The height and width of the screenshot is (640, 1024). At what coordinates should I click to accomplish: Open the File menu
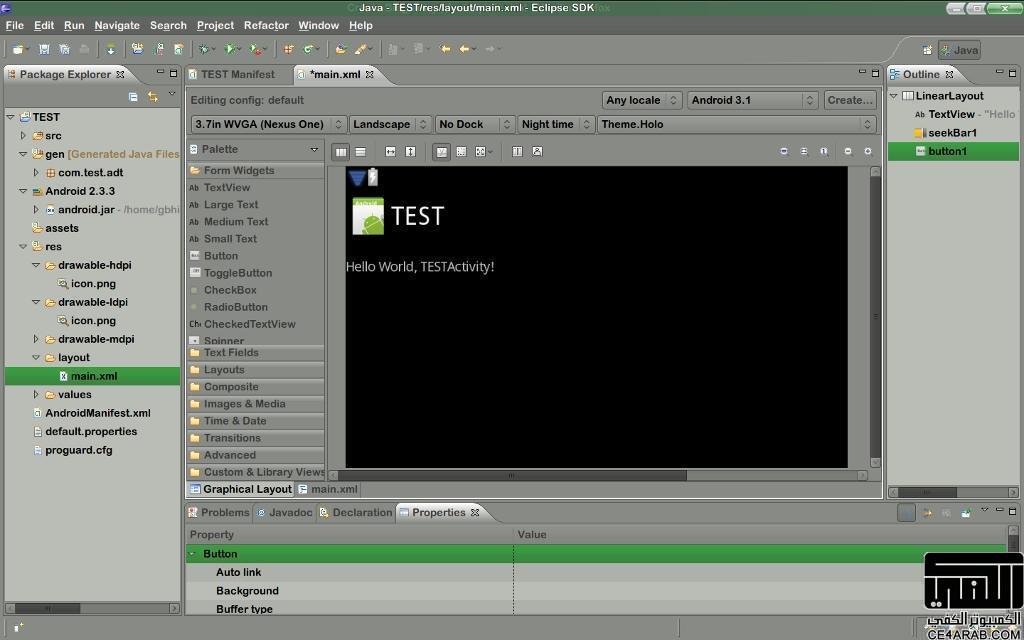pyautogui.click(x=14, y=25)
